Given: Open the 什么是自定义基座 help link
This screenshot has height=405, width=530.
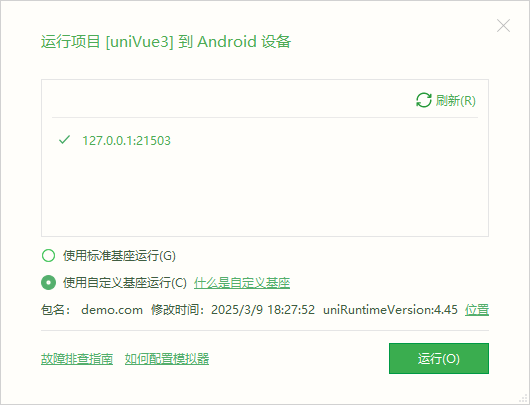Looking at the screenshot, I should 242,283.
